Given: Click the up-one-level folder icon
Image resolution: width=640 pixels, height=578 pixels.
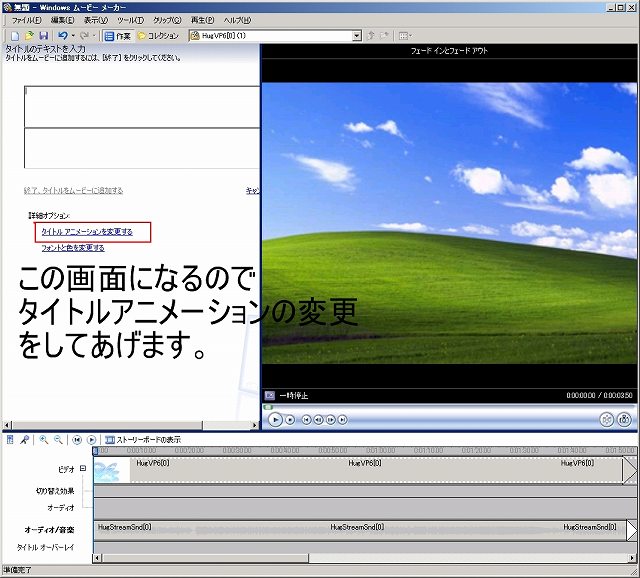Looking at the screenshot, I should [x=371, y=36].
